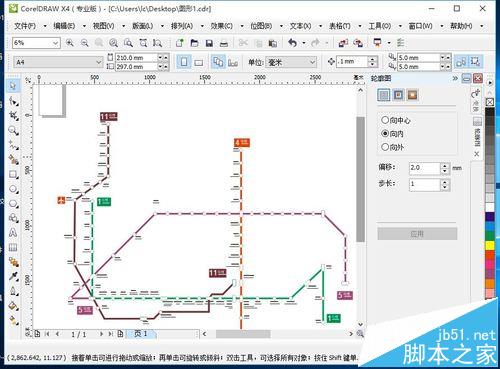This screenshot has height=369, width=500.
Task: Expand application launcher dropdown arrow
Action: coord(389,43)
